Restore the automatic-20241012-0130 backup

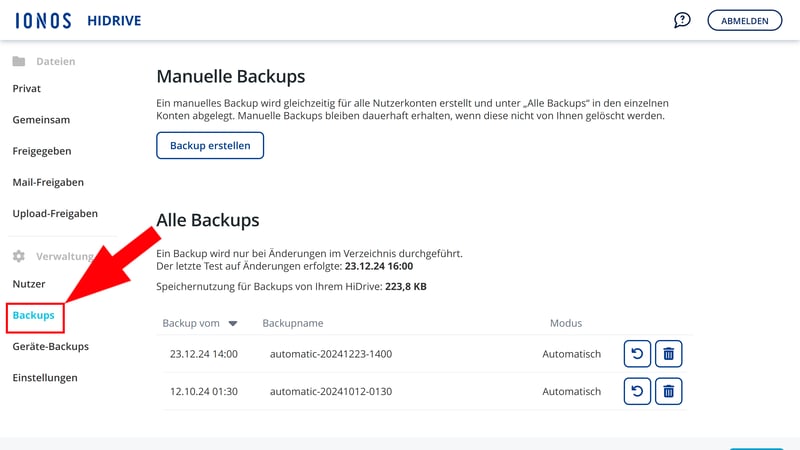637,392
